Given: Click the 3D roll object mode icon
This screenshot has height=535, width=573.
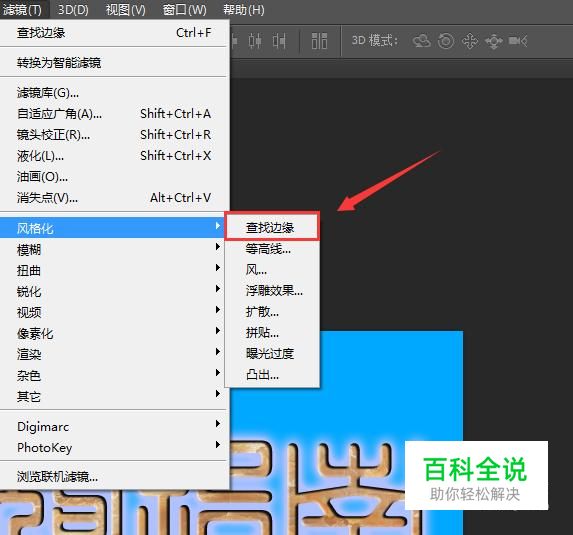Looking at the screenshot, I should pyautogui.click(x=446, y=41).
